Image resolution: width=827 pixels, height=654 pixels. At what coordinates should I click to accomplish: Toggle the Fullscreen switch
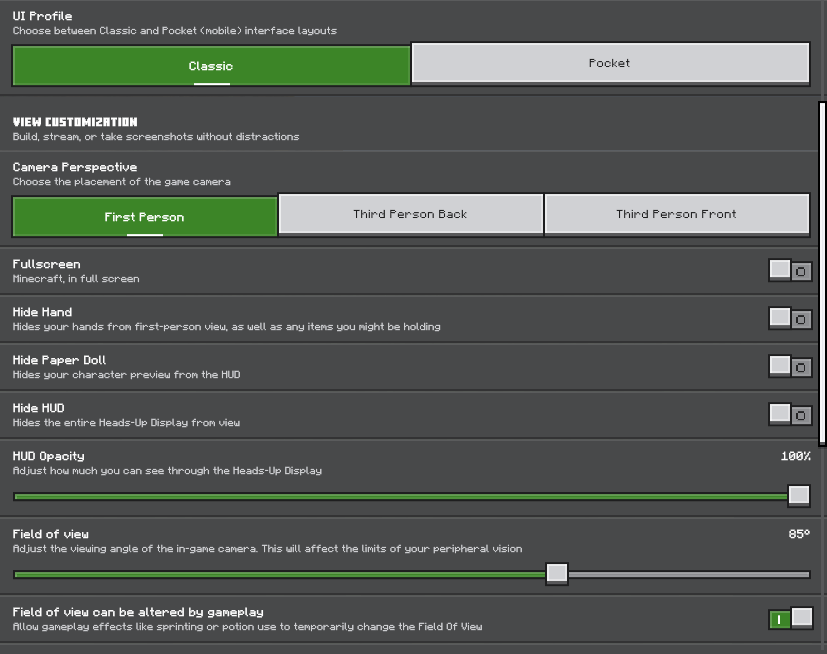point(790,271)
